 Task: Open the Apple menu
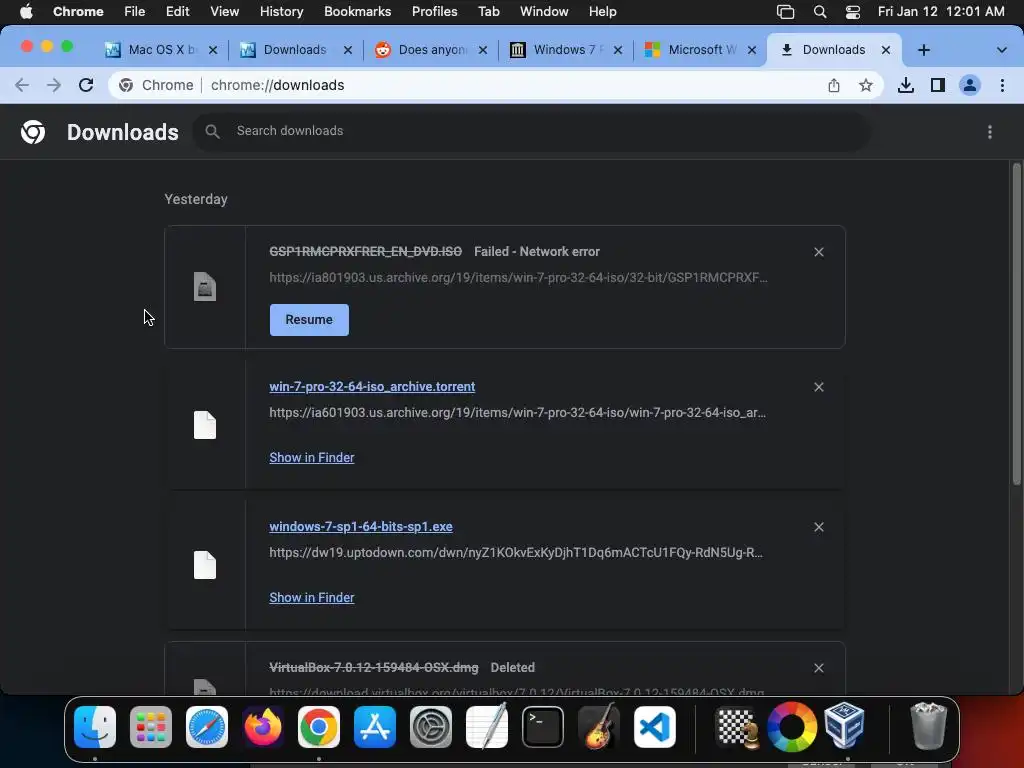click(x=26, y=12)
